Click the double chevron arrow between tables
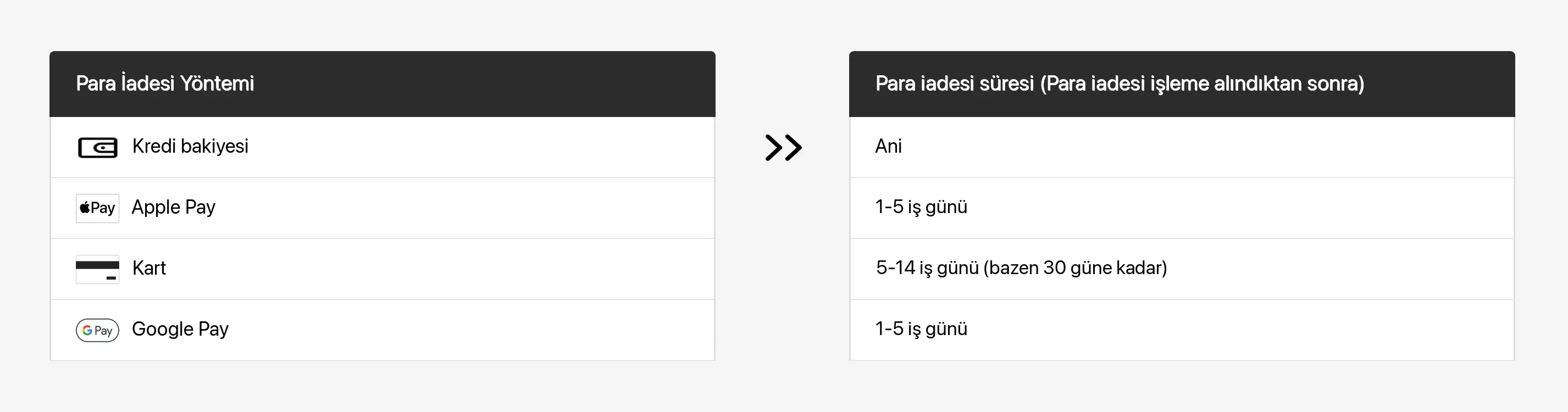 [783, 147]
